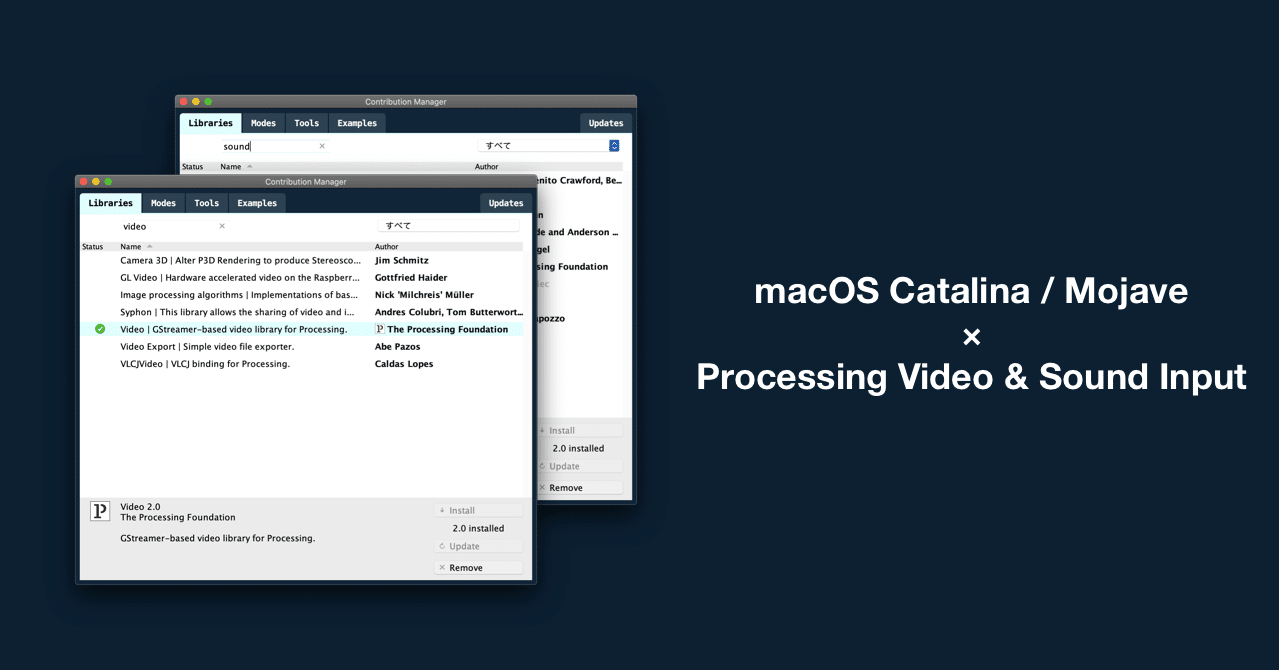The image size is (1279, 670).
Task: Click the green installed checkmark beside Video library
Action: pyautogui.click(x=100, y=329)
